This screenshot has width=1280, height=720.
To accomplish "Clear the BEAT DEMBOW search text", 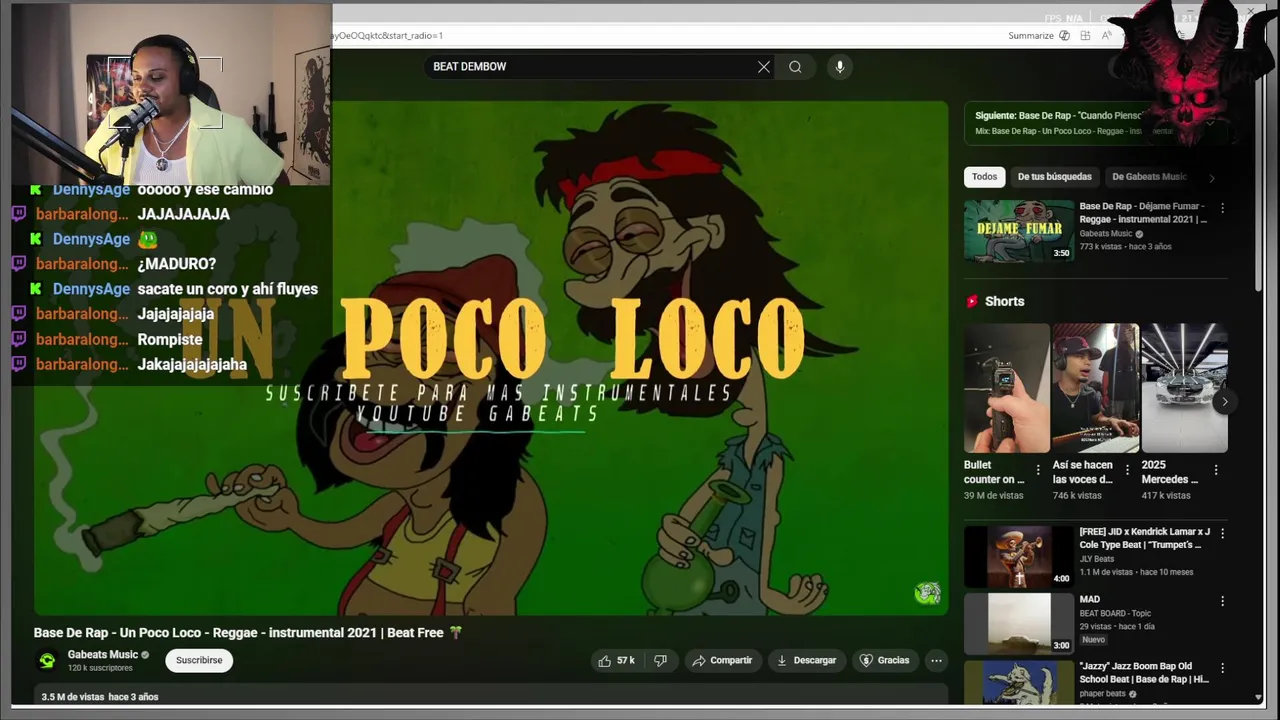I will click(764, 67).
